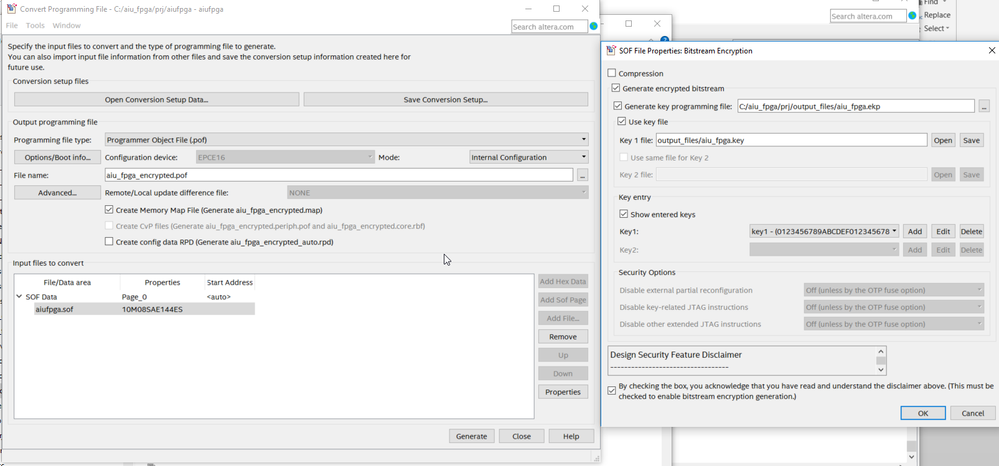Click Edit button for Key1
Screen dimensions: 999x466
[x=943, y=231]
